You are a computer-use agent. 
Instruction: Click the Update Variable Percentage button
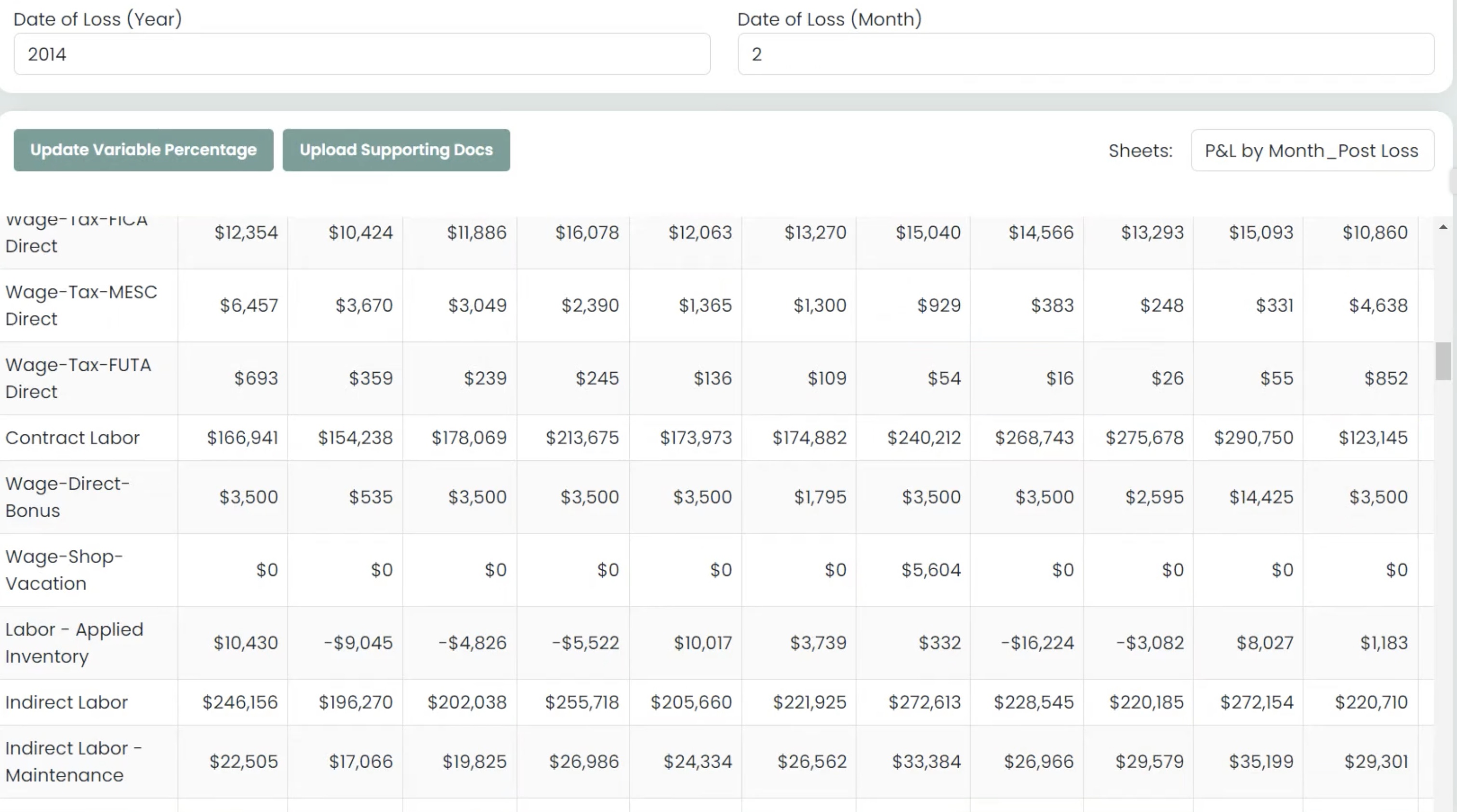pos(143,150)
